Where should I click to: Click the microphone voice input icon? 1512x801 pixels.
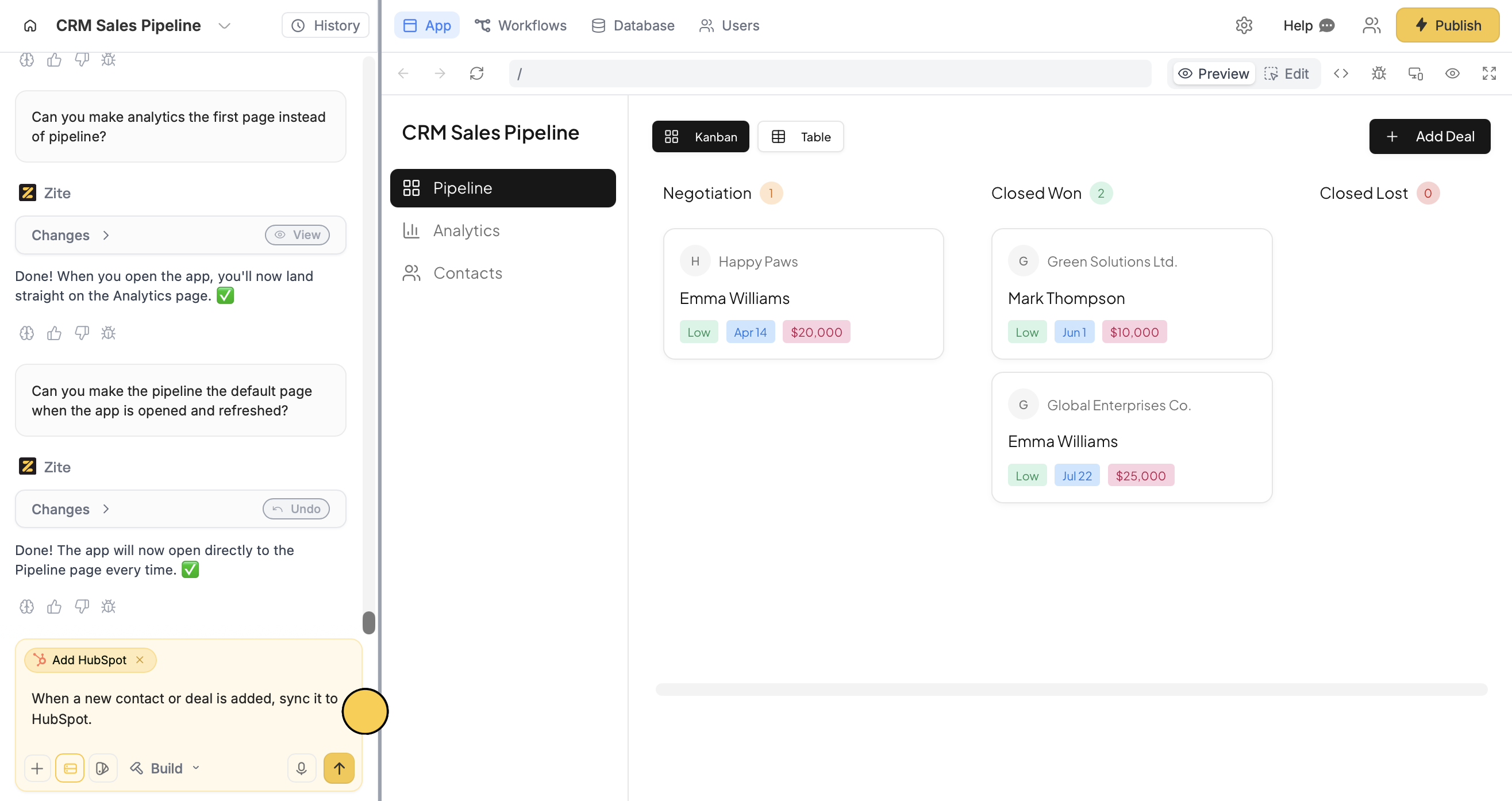click(x=301, y=768)
